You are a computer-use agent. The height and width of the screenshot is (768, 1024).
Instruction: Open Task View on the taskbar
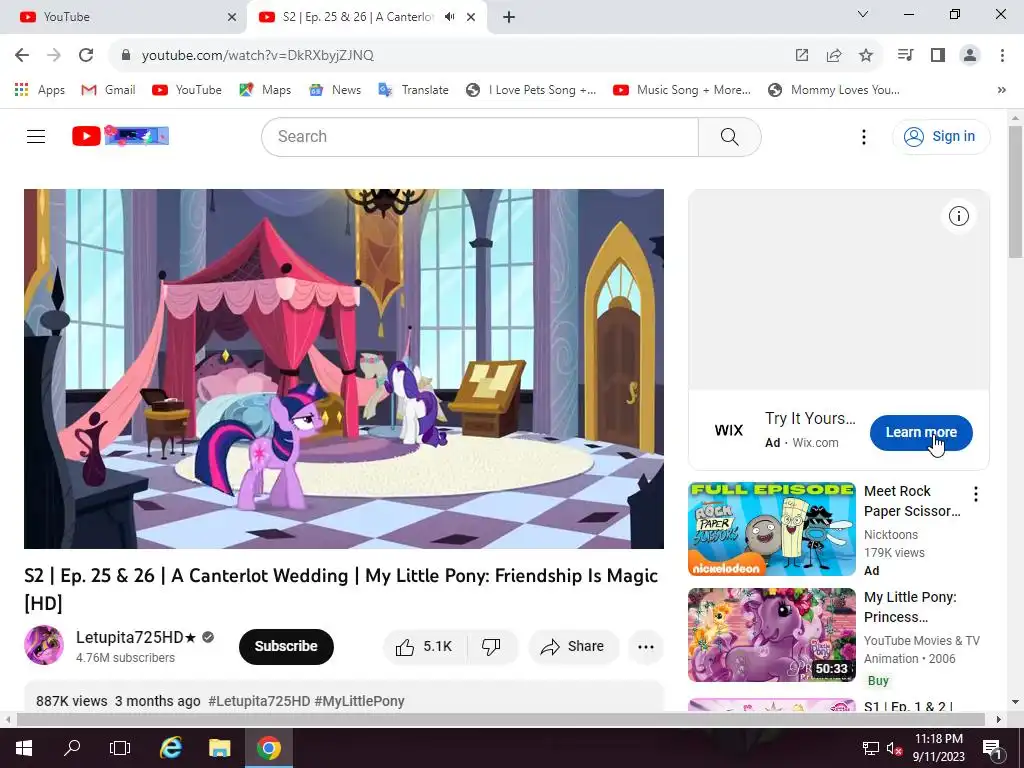(x=120, y=748)
